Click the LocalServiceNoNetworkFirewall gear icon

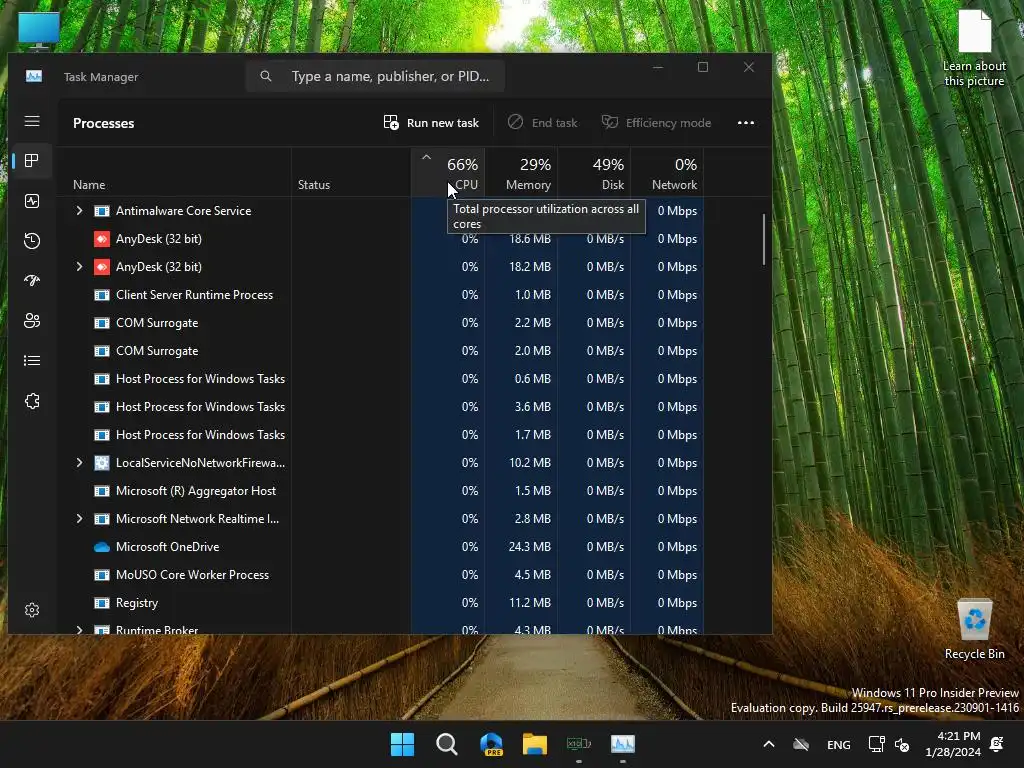point(102,463)
